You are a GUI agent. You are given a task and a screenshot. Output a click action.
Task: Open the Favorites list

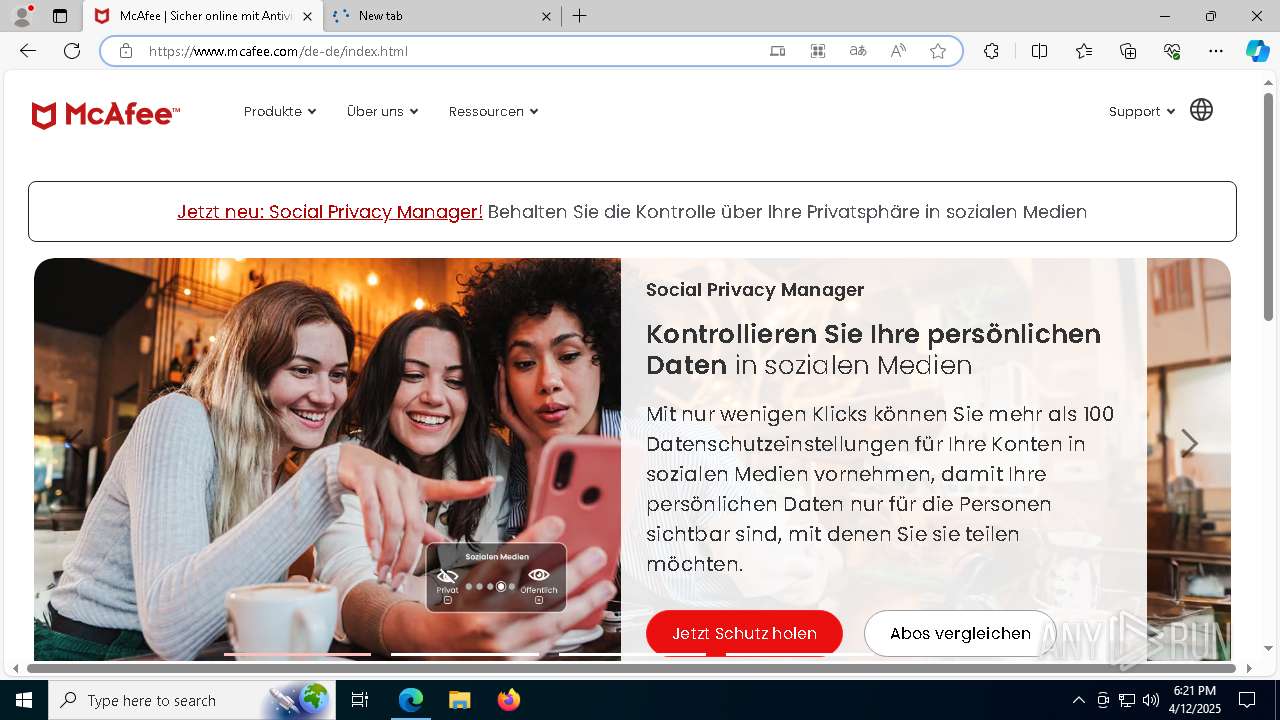click(x=1084, y=51)
